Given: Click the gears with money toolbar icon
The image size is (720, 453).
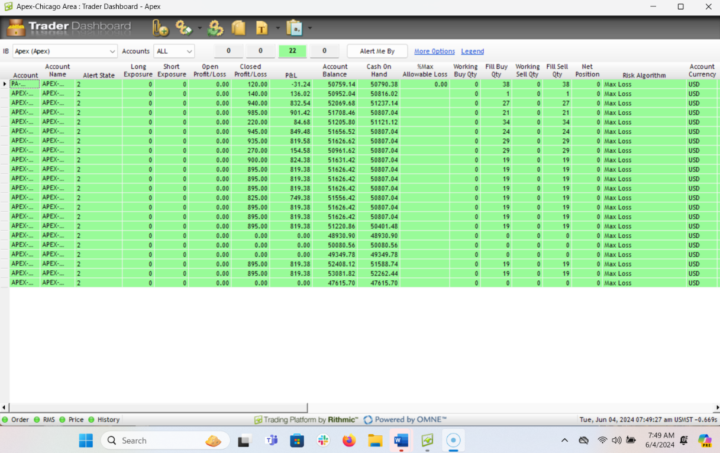Looking at the screenshot, I should 184,28.
